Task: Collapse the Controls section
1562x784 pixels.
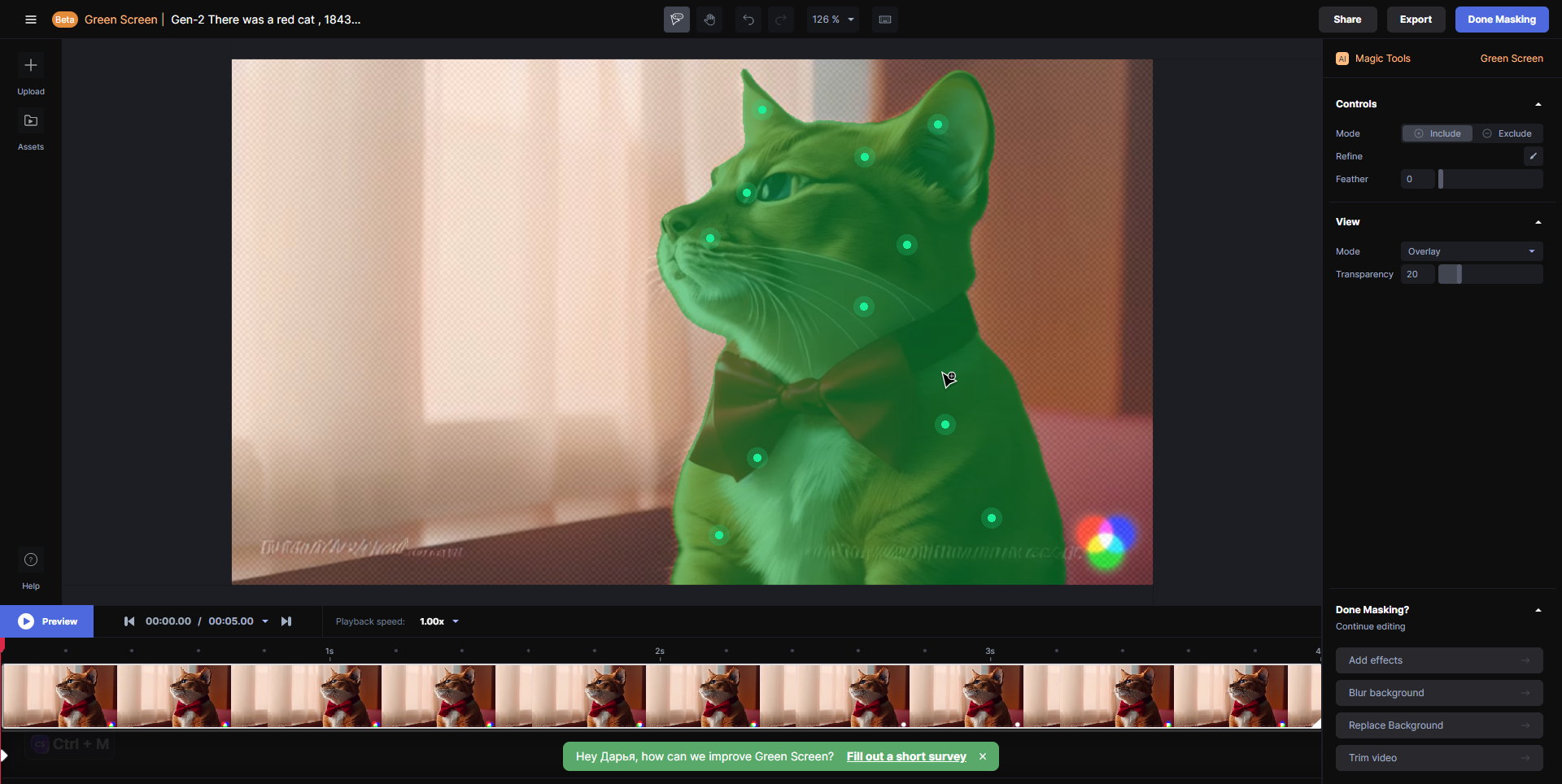Action: coord(1538,104)
